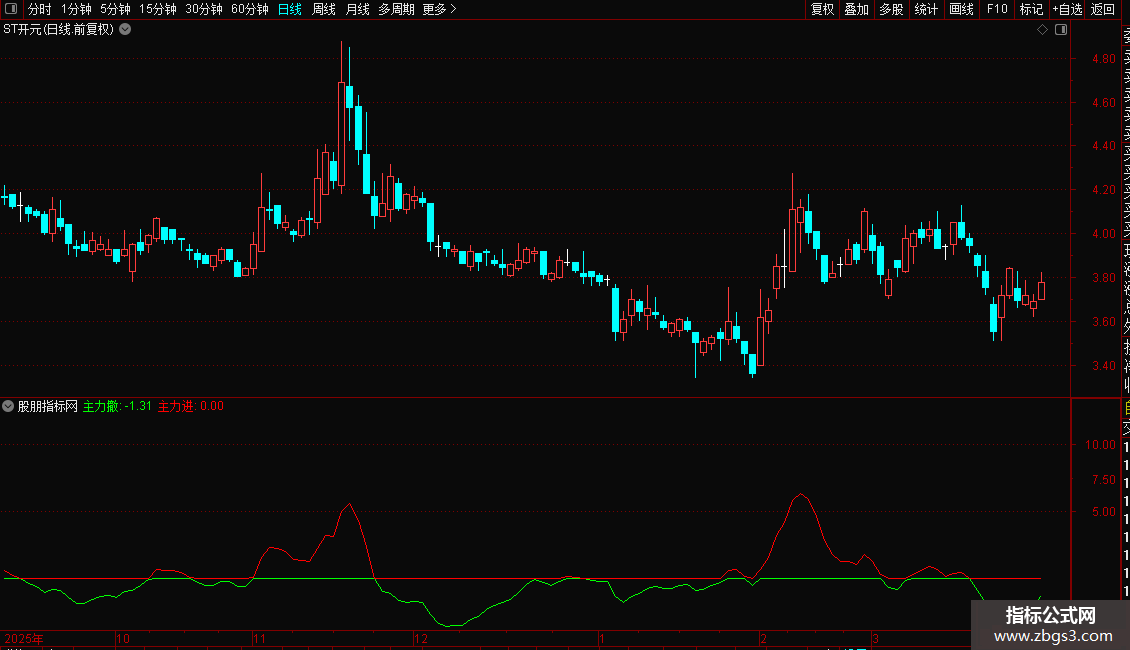Click the ST开元(日线.前复权) title text
This screenshot has height=650, width=1130.
click(x=58, y=30)
